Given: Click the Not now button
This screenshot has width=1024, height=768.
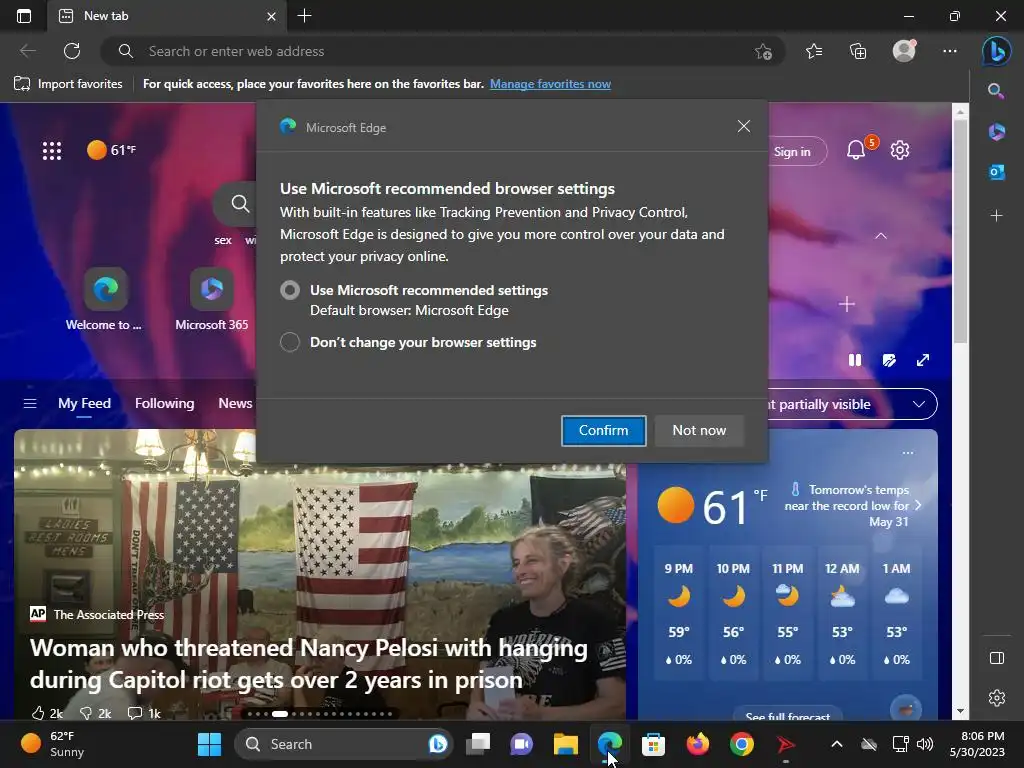Looking at the screenshot, I should tap(699, 430).
